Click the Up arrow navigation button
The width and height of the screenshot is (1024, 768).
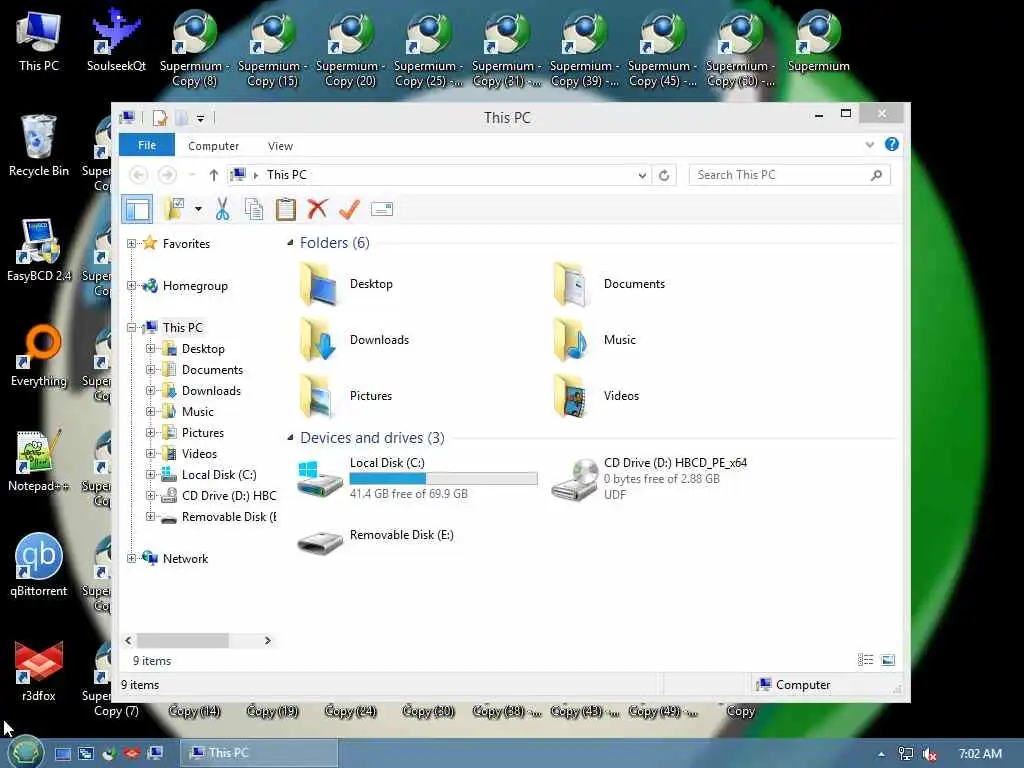pos(214,175)
